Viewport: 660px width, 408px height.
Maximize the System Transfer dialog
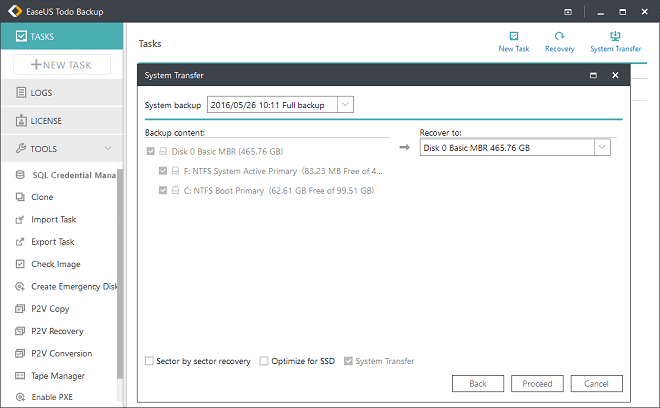tap(593, 75)
